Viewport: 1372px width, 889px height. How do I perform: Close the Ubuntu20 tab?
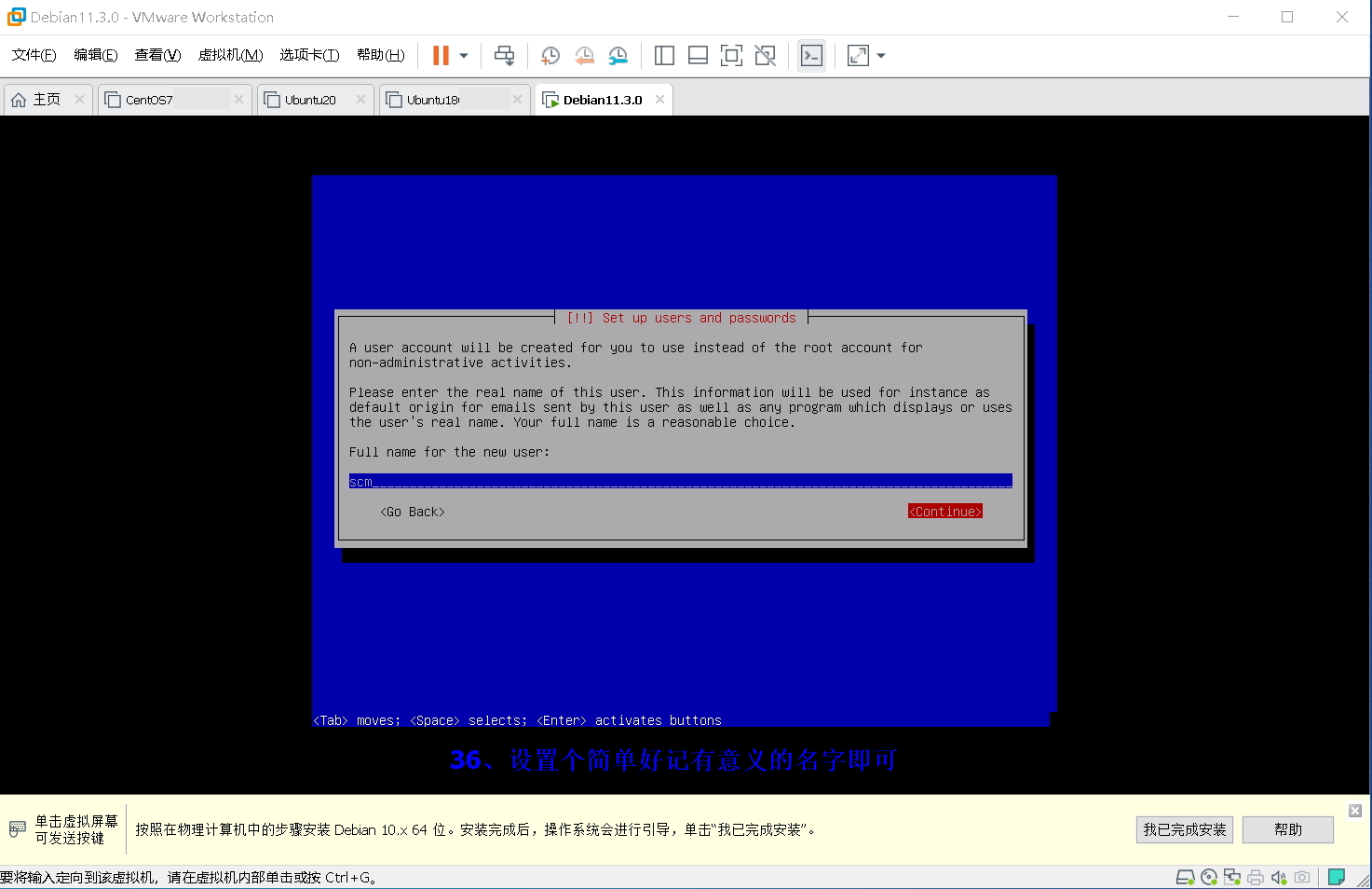pyautogui.click(x=360, y=100)
